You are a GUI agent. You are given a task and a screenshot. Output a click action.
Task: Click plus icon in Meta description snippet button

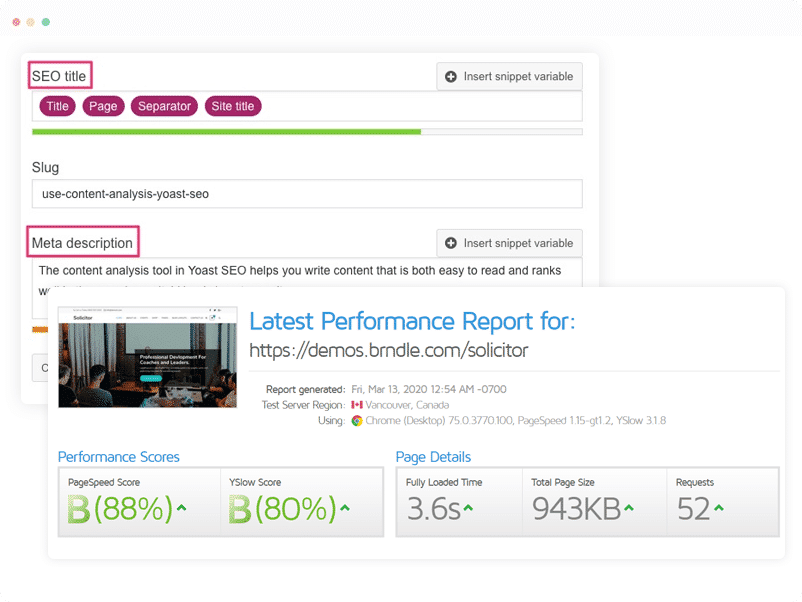[x=451, y=243]
